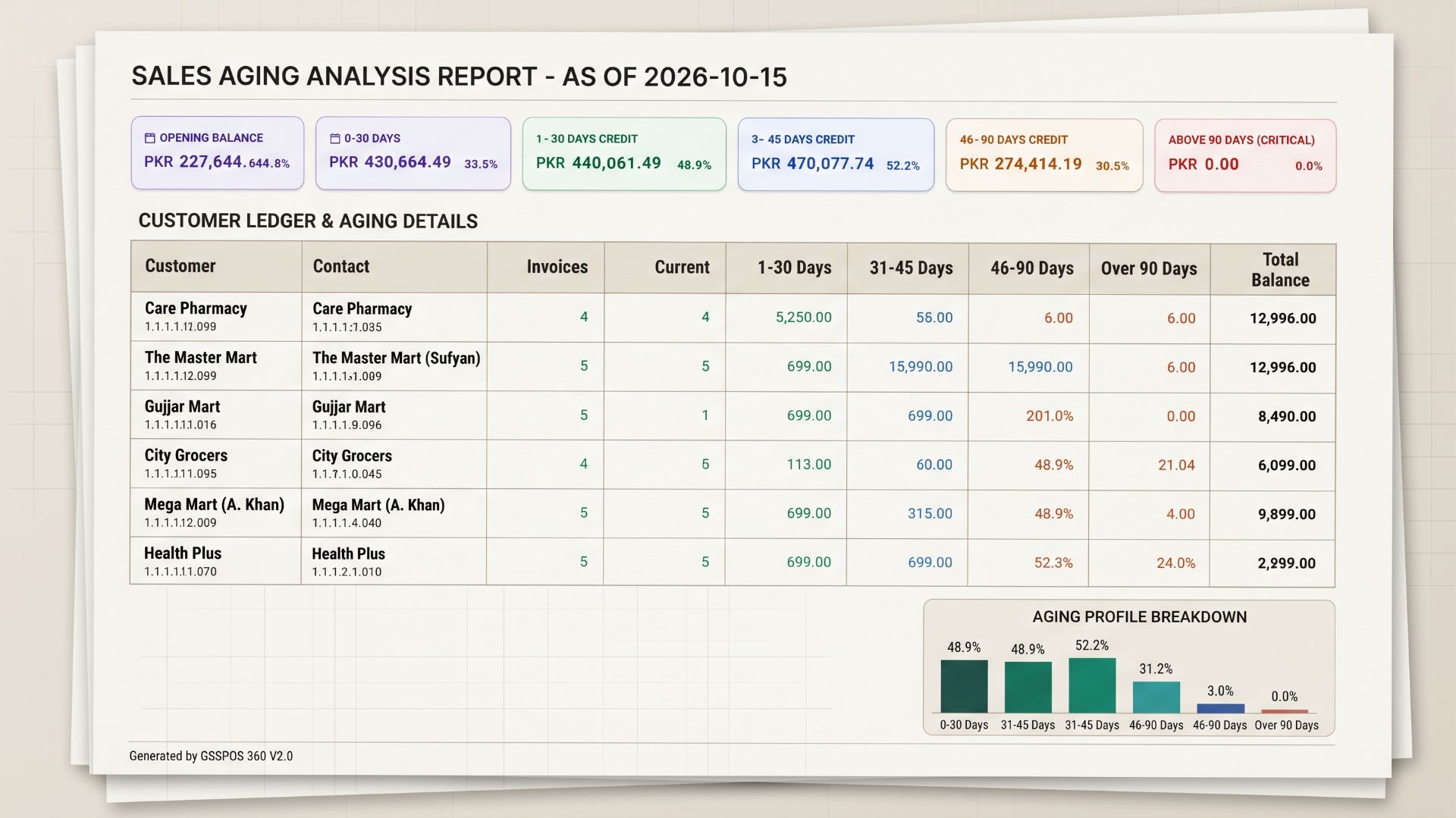Click the 2,299.00 total for Health Plus

[x=1287, y=563]
